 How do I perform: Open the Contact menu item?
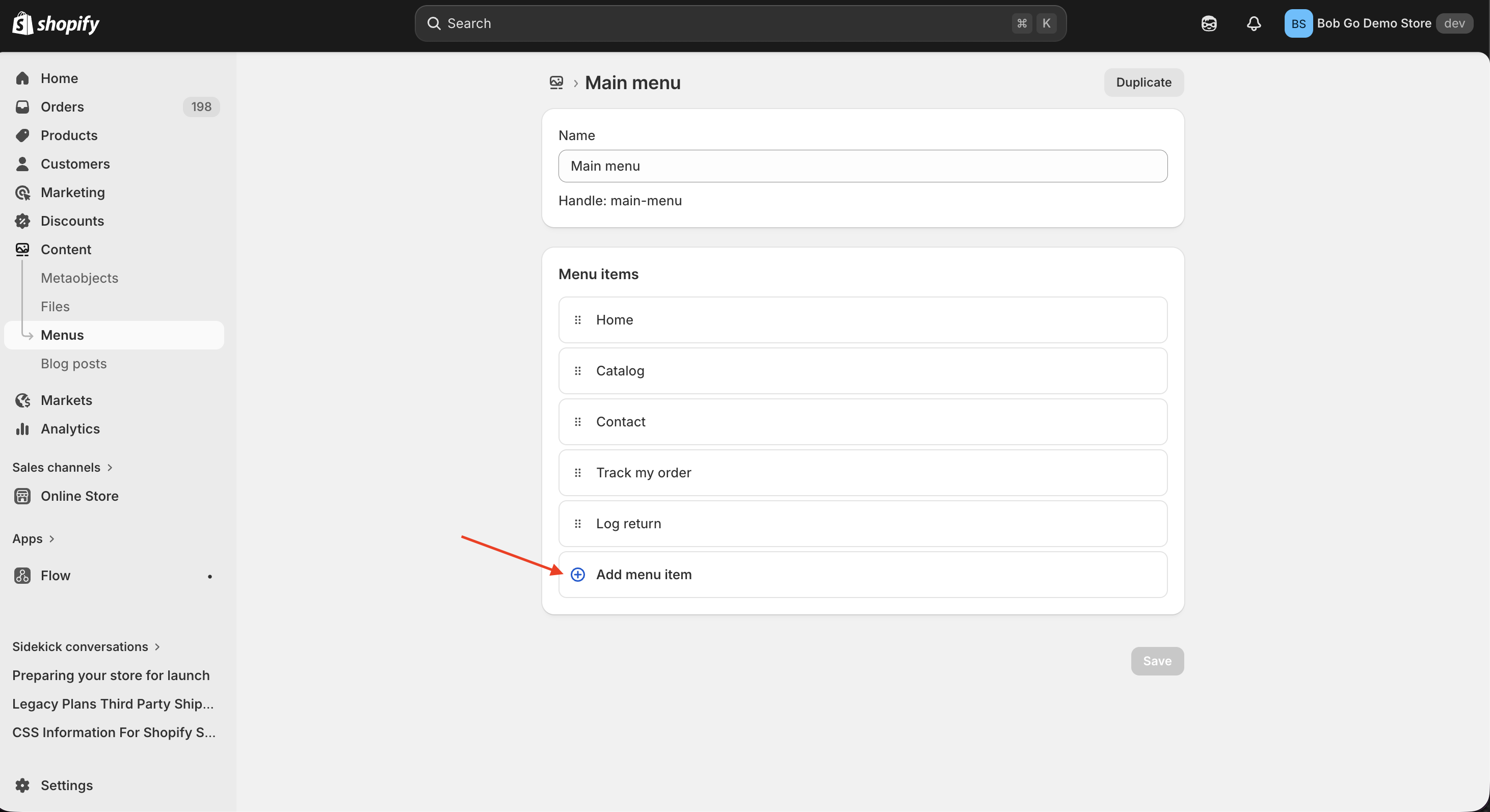point(621,422)
